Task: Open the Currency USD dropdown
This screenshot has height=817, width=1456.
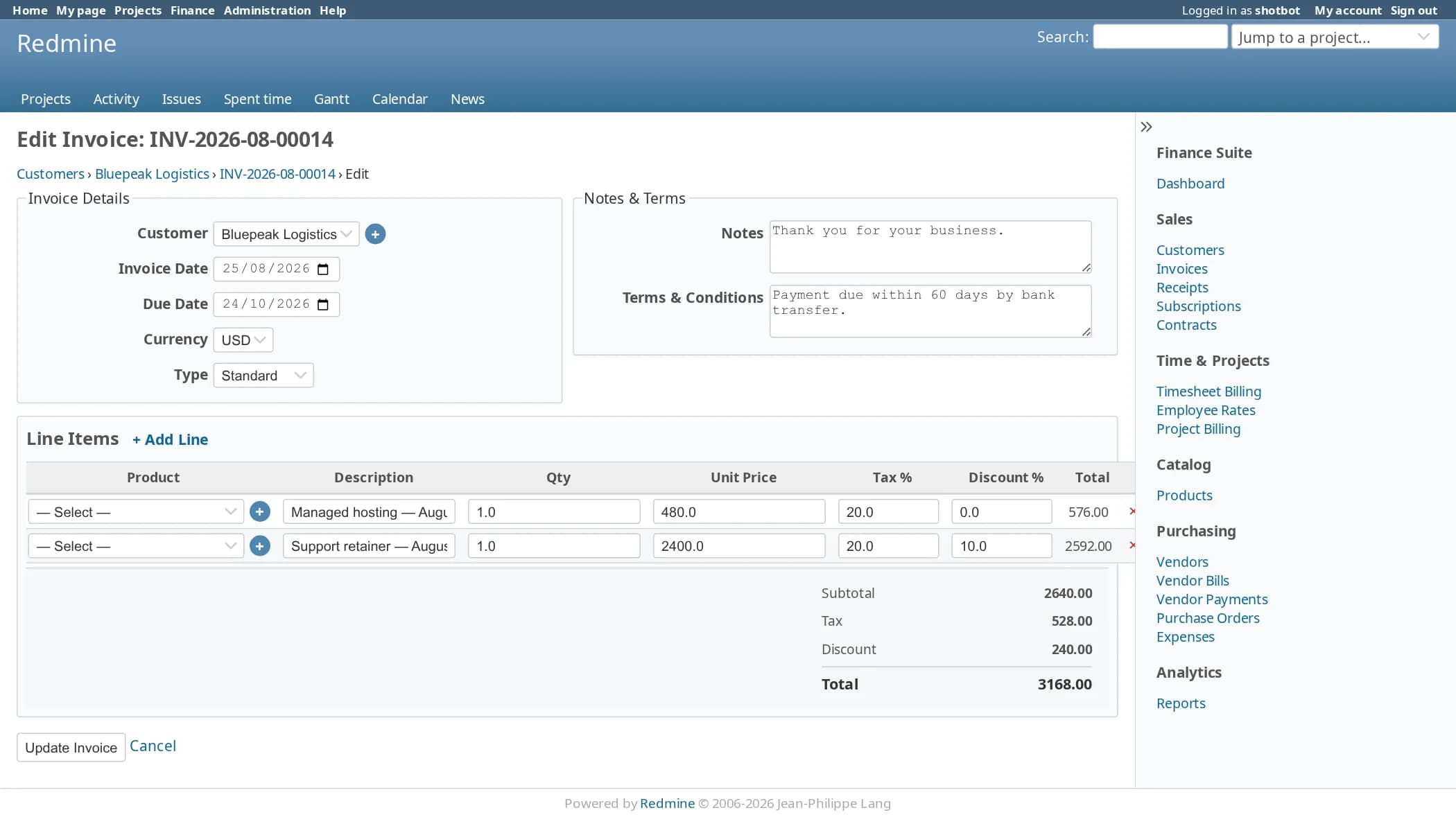Action: 243,340
